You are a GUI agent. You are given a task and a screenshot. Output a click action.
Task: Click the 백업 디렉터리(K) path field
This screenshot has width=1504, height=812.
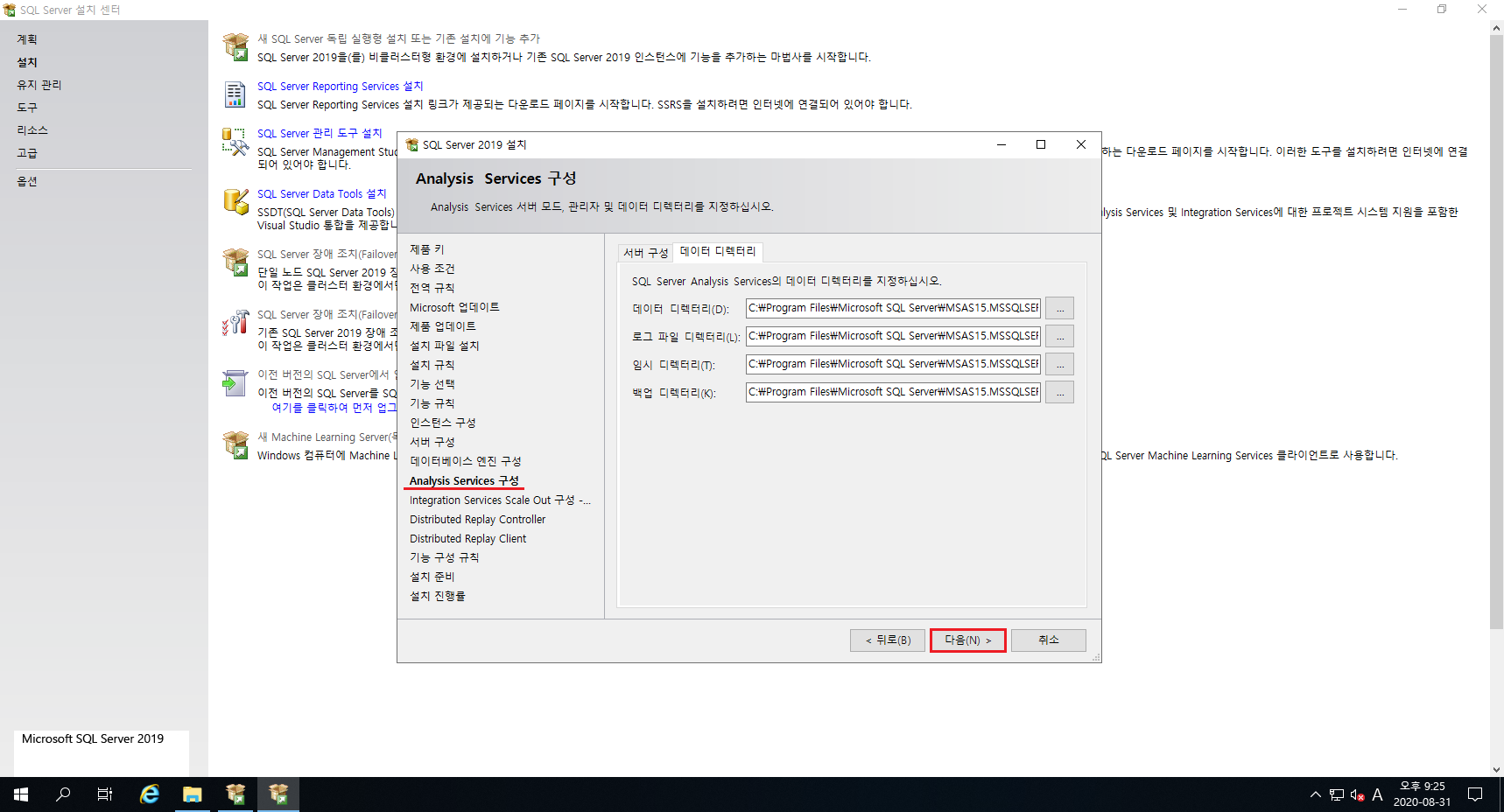click(x=893, y=392)
